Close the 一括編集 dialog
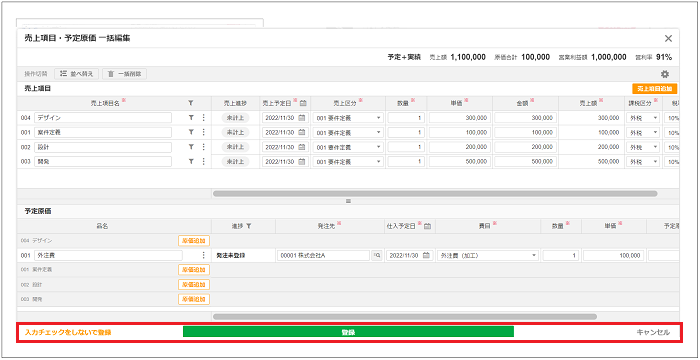This screenshot has height=360, width=700. click(668, 38)
